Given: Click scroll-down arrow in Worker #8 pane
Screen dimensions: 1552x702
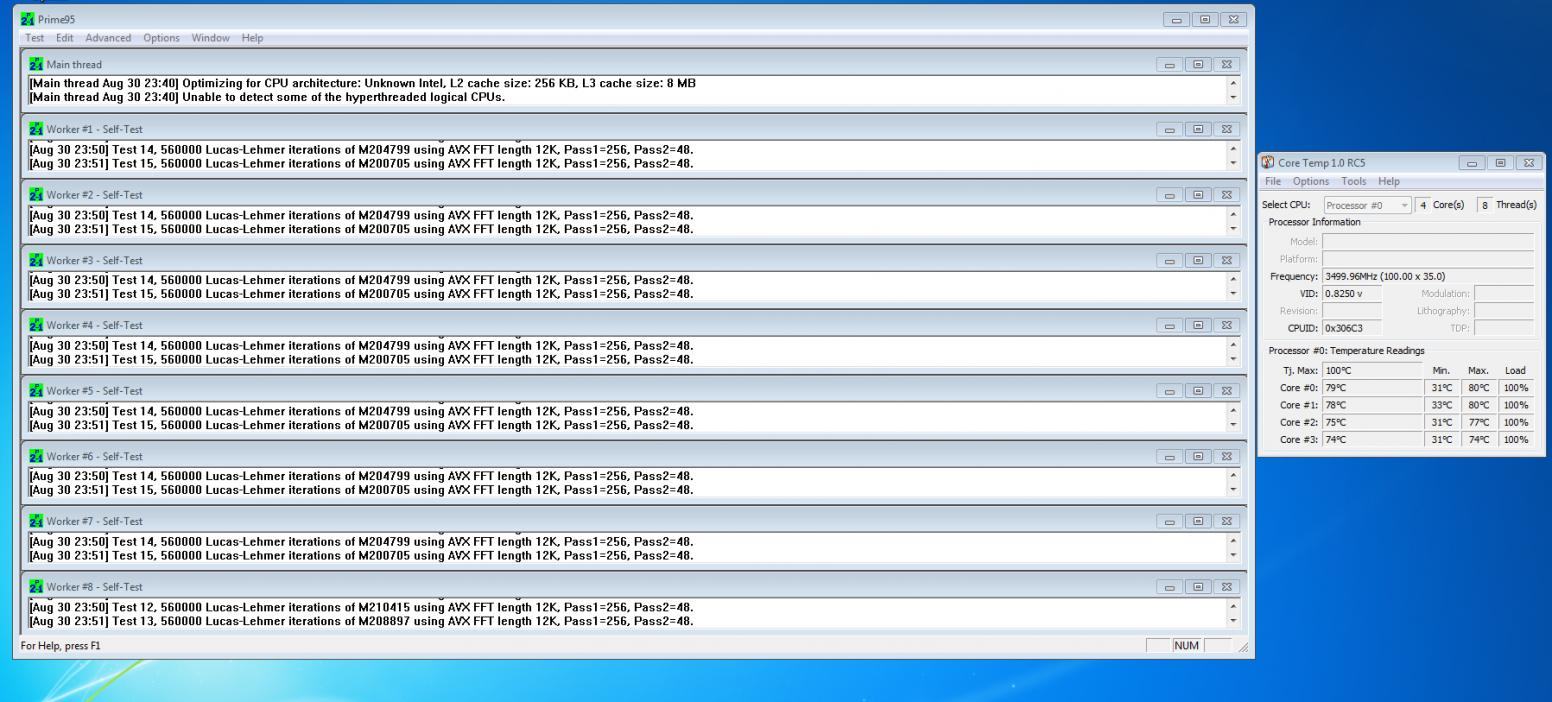Looking at the screenshot, I should click(1232, 620).
